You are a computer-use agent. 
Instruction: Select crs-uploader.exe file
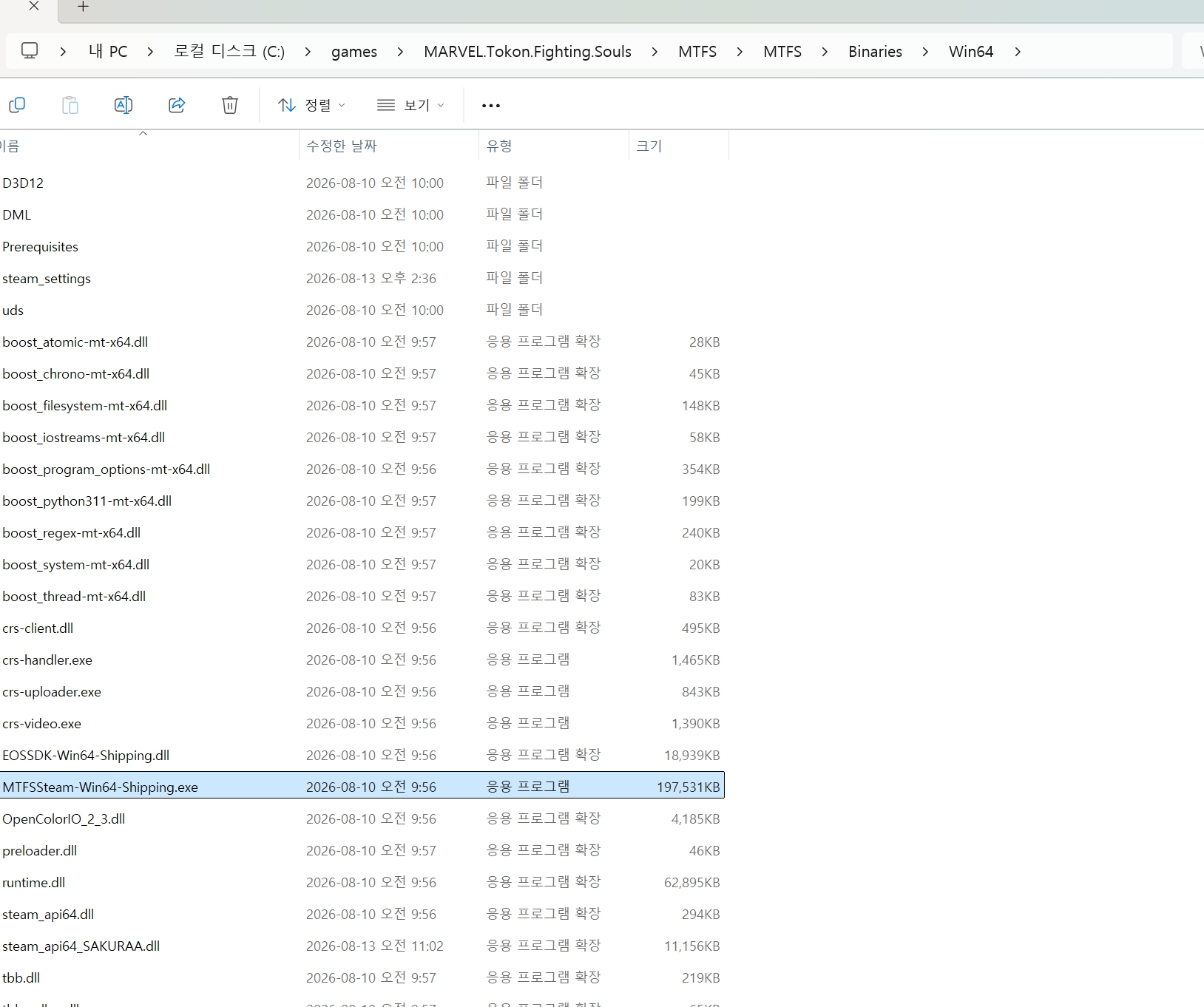pyautogui.click(x=362, y=691)
